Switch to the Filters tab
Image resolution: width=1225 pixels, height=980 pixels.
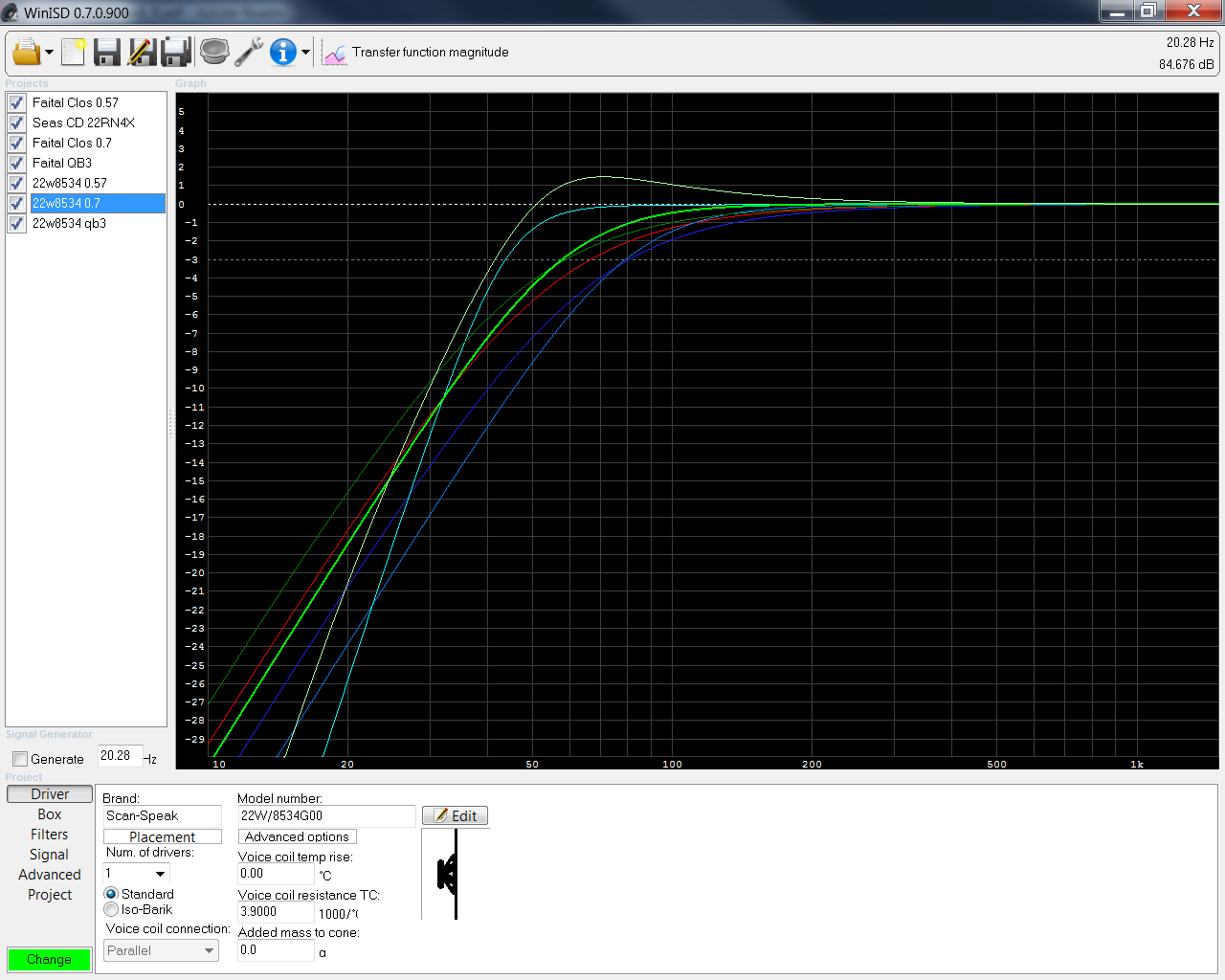pyautogui.click(x=50, y=835)
